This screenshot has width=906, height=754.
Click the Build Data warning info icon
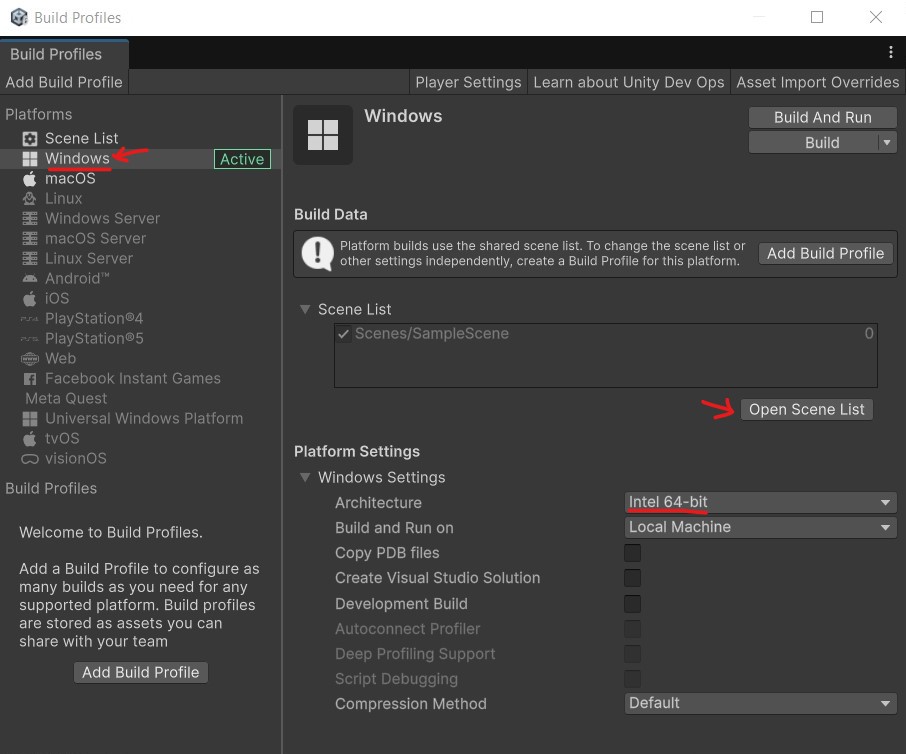coord(317,253)
